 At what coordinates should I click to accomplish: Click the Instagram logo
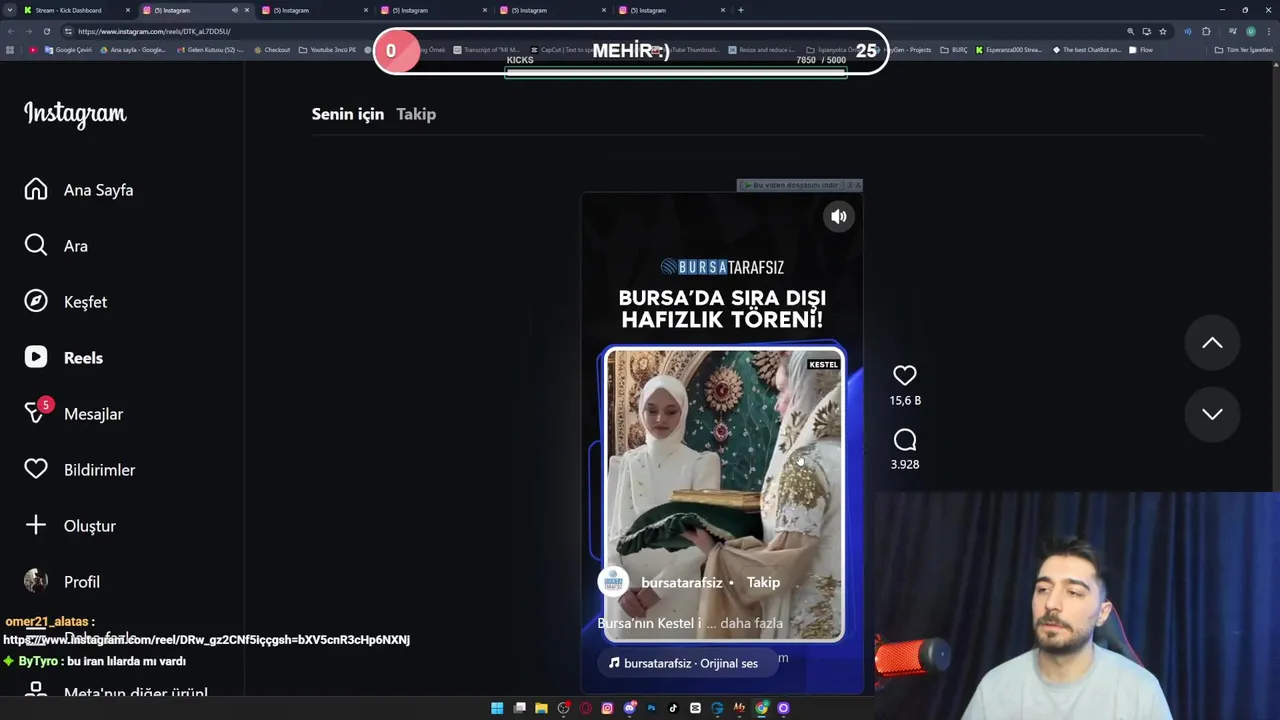tap(75, 114)
